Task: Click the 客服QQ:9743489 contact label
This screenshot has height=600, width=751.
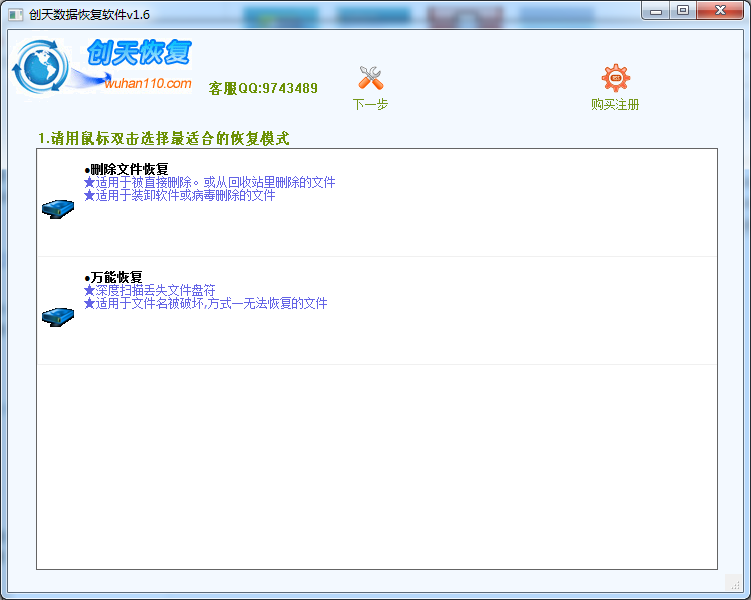Action: 263,88
